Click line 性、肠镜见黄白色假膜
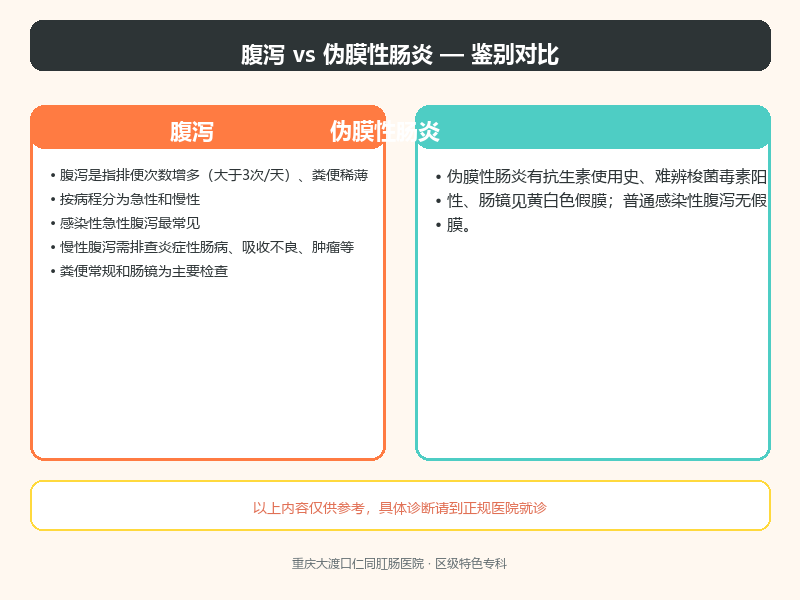 [x=602, y=201]
